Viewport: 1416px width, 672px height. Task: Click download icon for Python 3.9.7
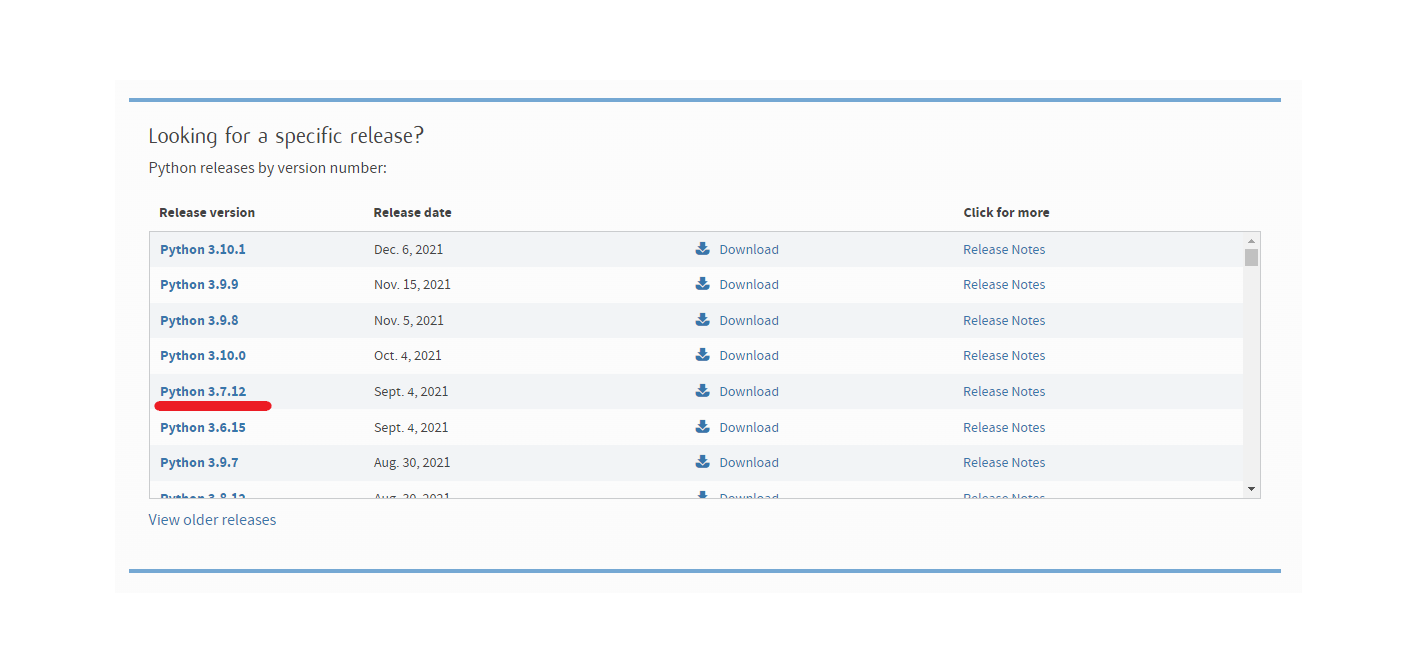tap(702, 462)
